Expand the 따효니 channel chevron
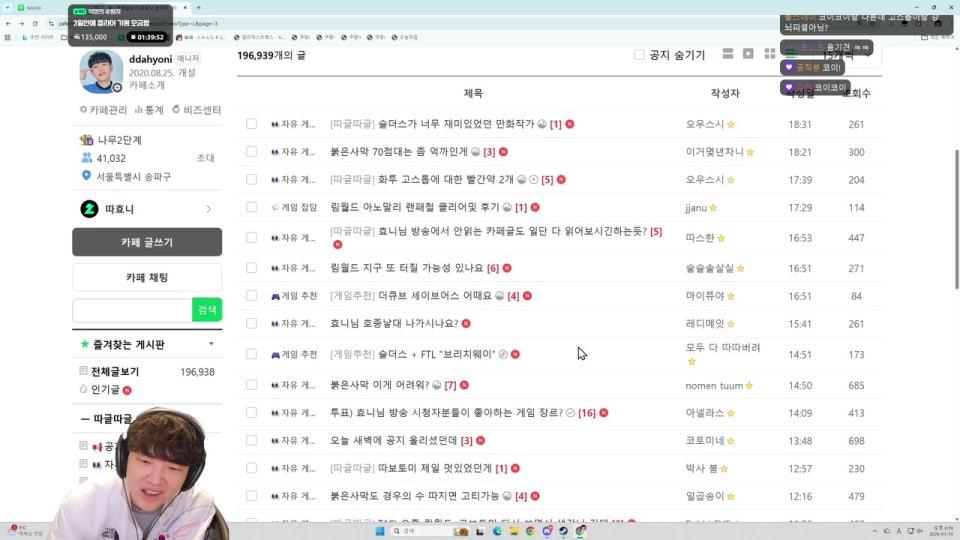 pyautogui.click(x=208, y=209)
